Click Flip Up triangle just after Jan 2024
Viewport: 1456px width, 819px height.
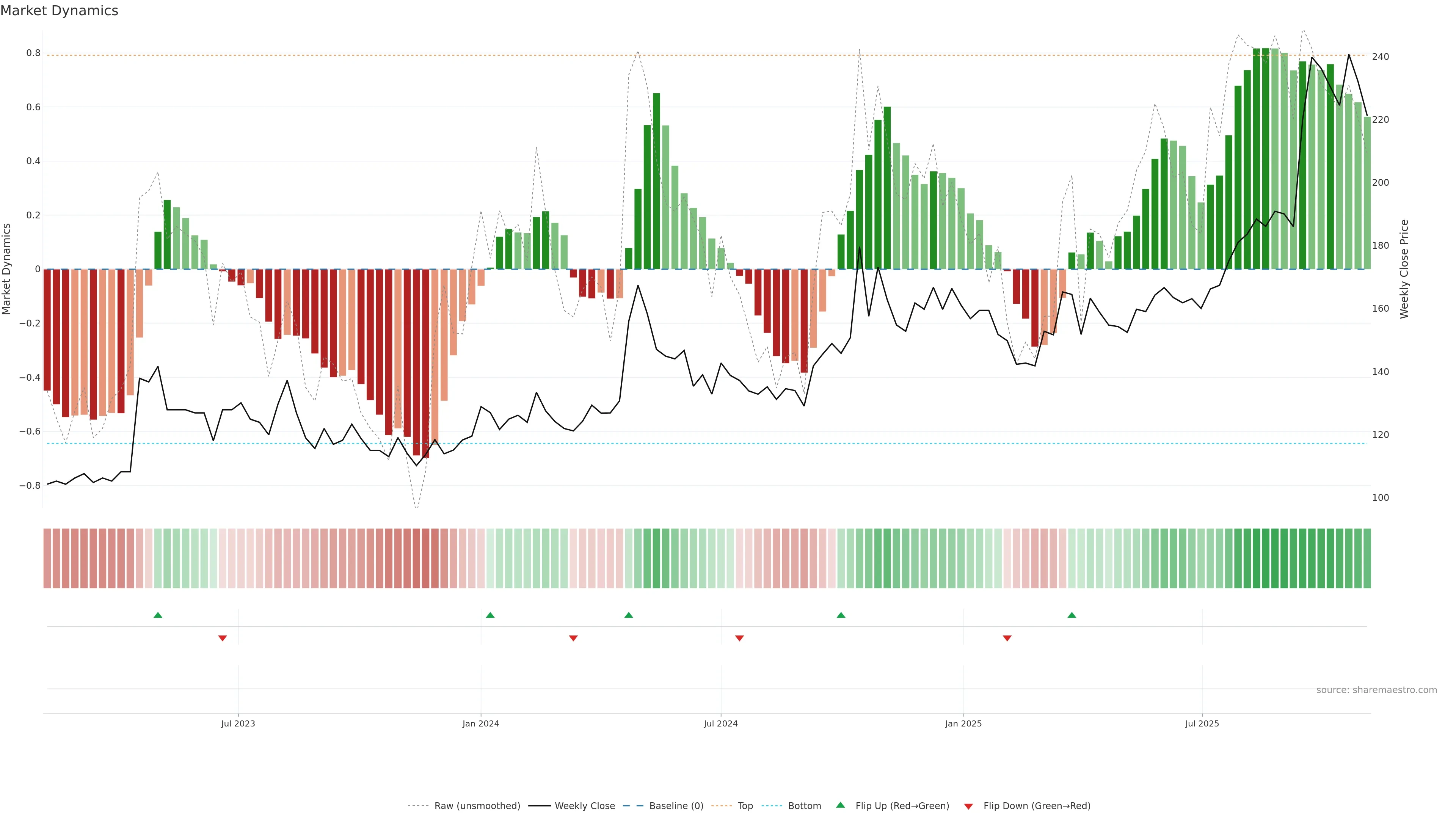coord(490,615)
